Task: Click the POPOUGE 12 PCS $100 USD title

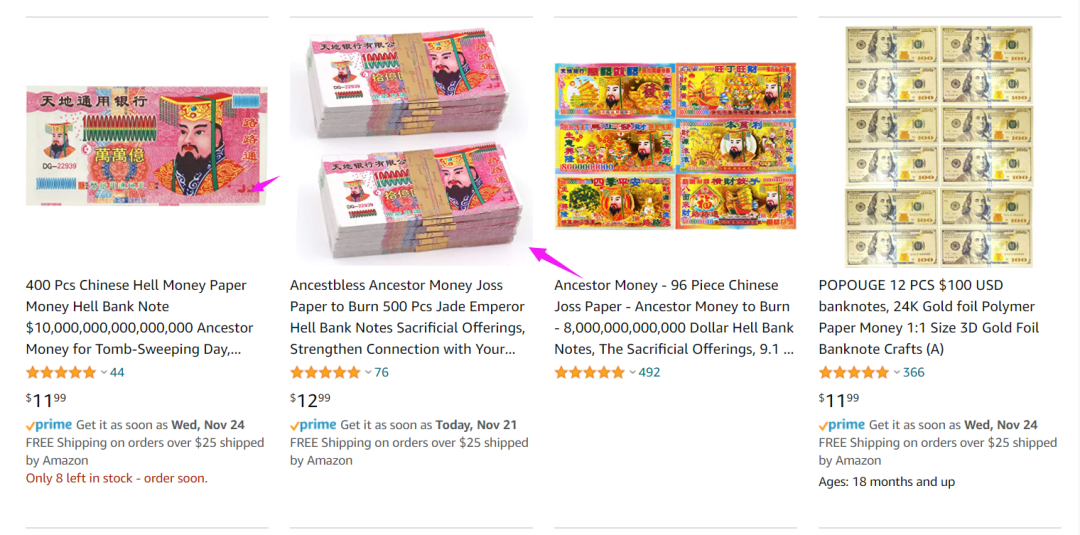Action: coord(929,317)
